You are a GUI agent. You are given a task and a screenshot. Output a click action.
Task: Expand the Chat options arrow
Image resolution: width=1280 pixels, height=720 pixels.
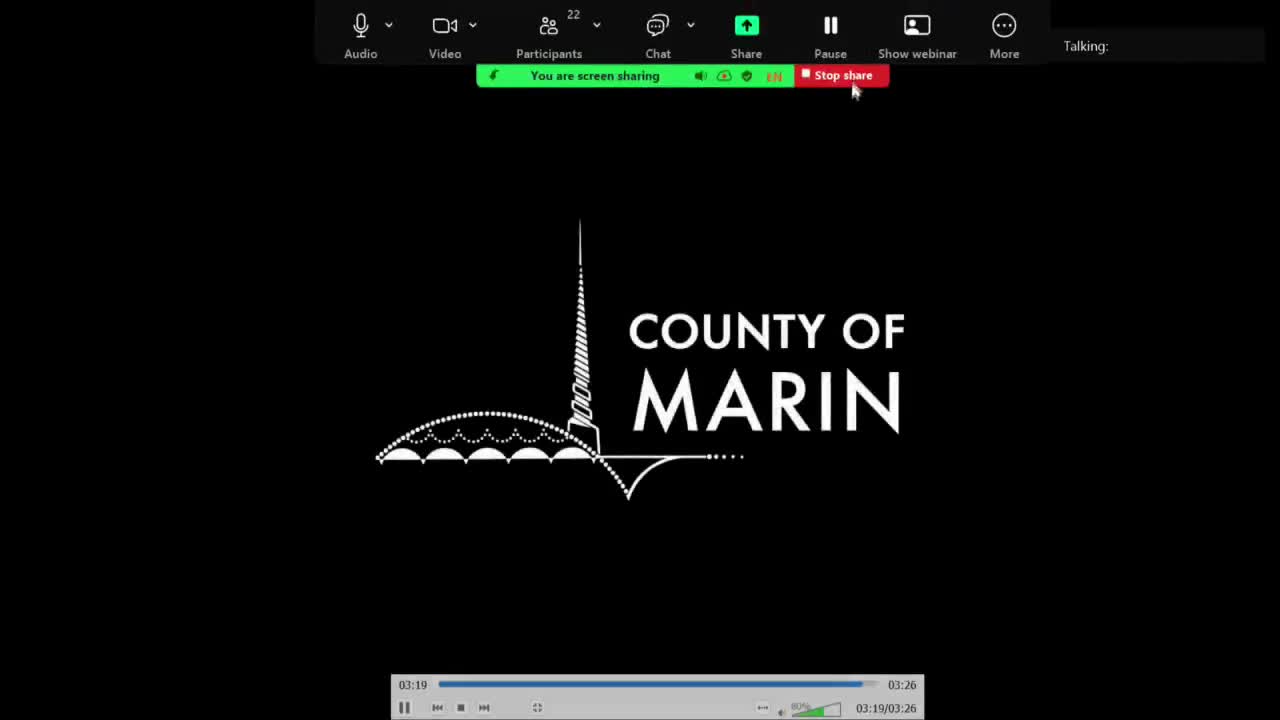(690, 25)
